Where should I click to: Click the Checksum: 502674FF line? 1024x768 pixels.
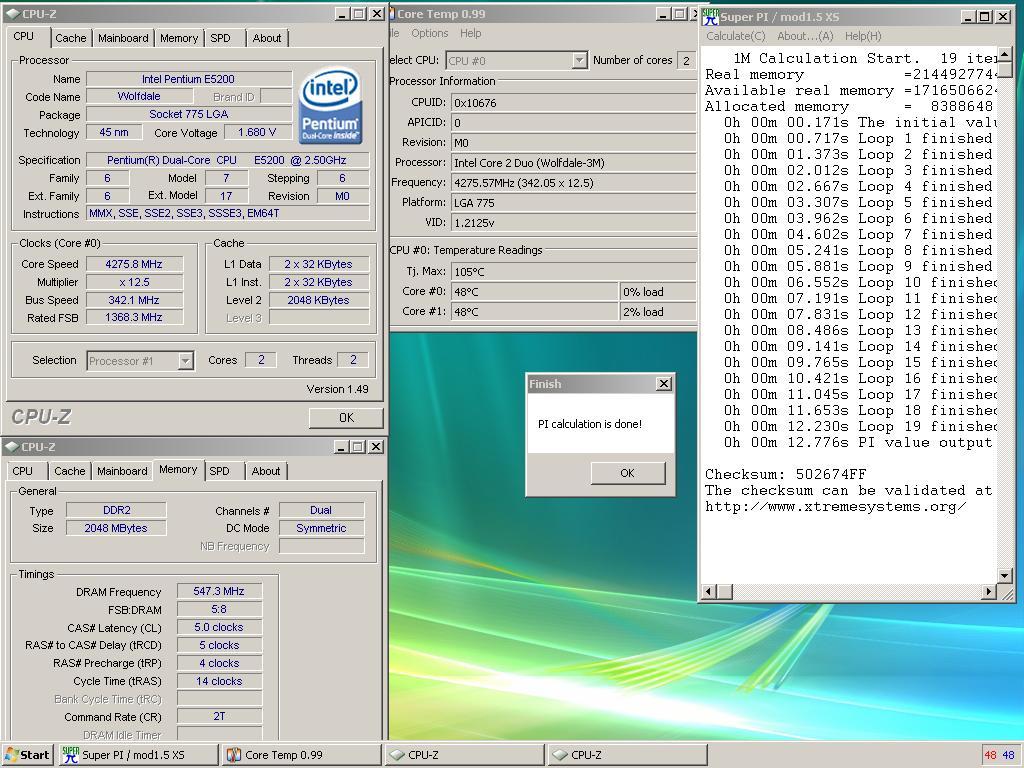point(786,475)
